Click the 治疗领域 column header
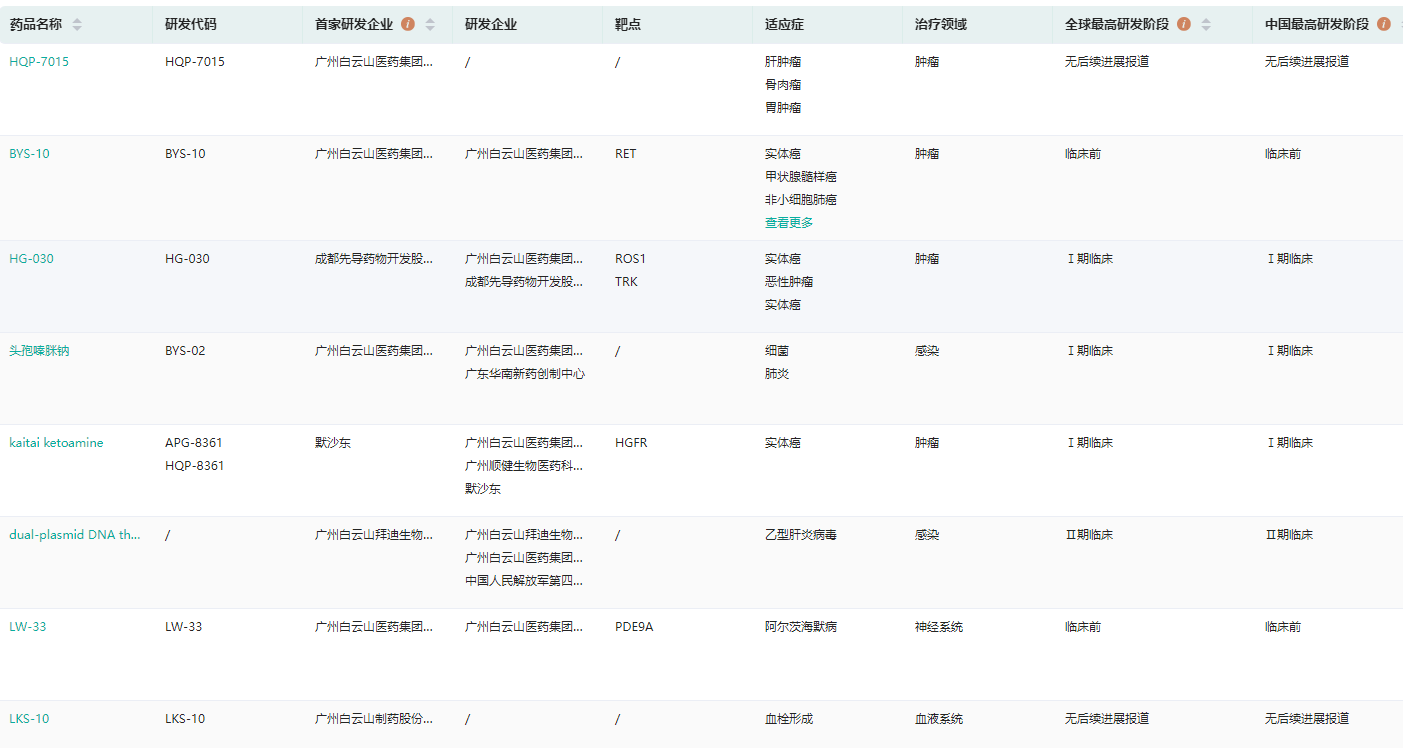This screenshot has height=748, width=1403. coord(941,24)
